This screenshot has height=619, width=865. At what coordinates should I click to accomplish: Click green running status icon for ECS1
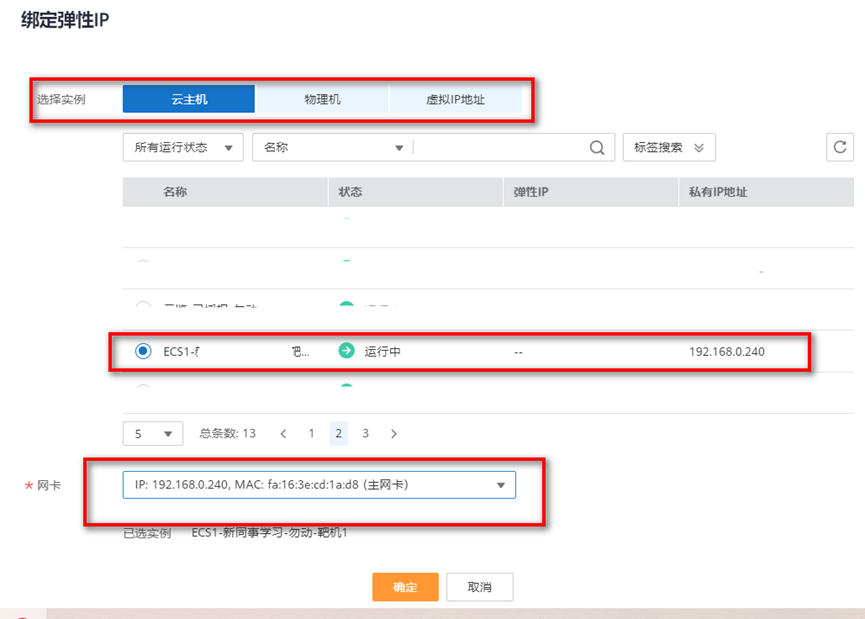pyautogui.click(x=346, y=351)
